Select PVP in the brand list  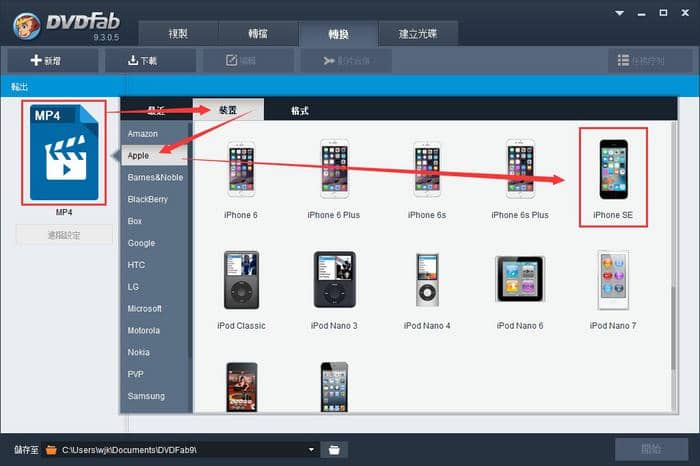tap(154, 374)
